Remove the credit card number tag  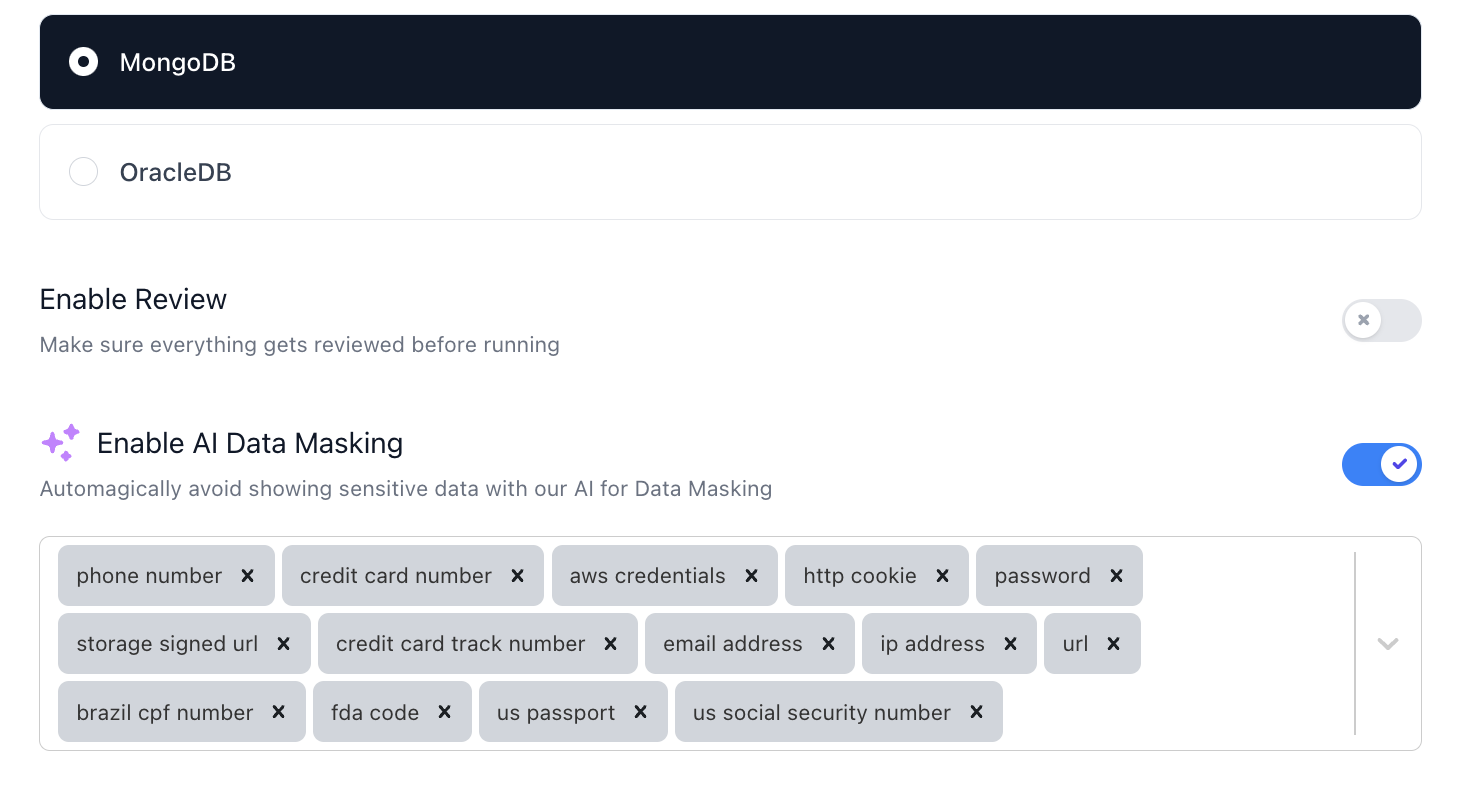[517, 576]
